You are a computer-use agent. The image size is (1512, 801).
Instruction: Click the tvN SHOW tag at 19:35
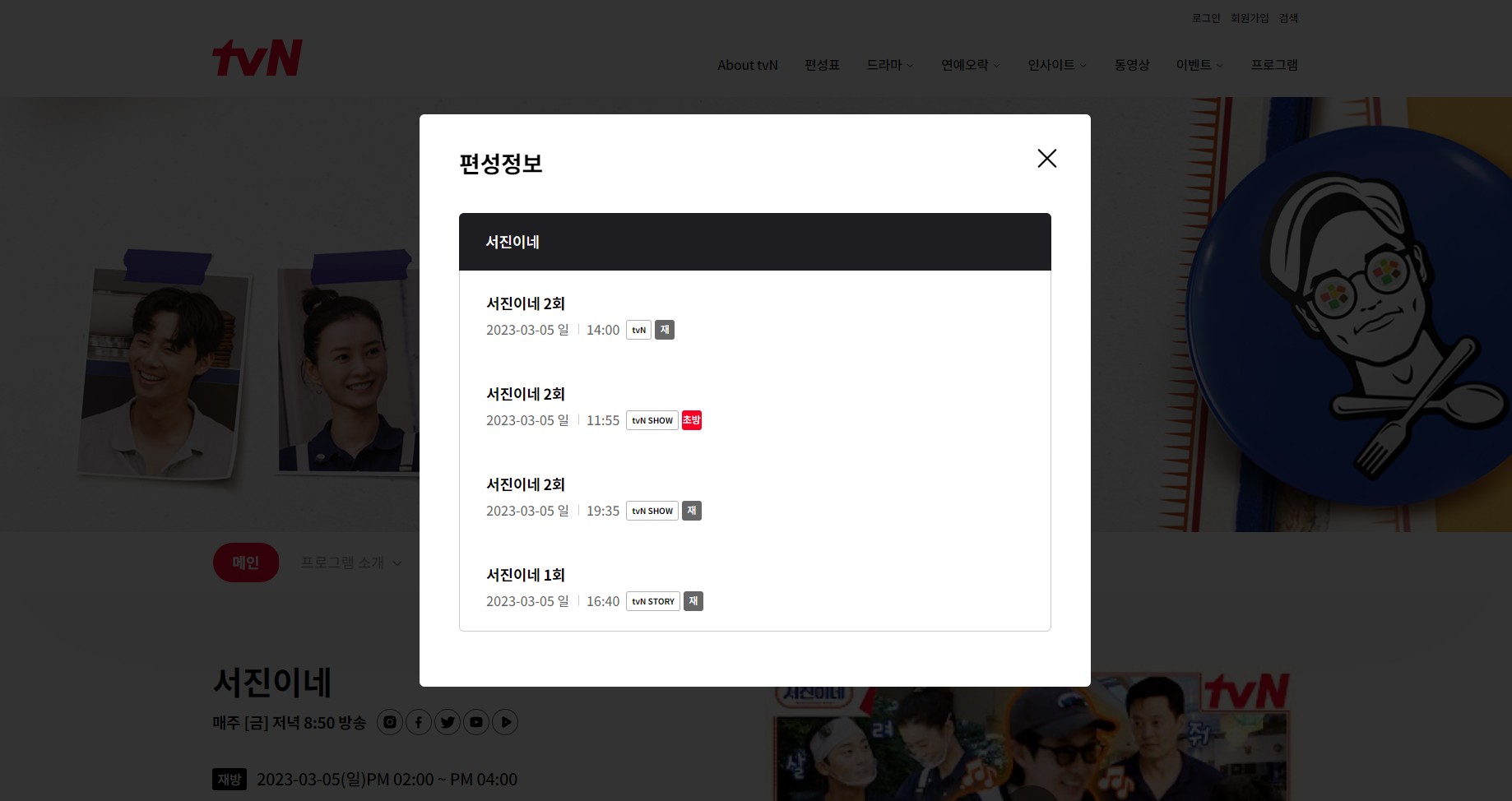[x=652, y=511]
